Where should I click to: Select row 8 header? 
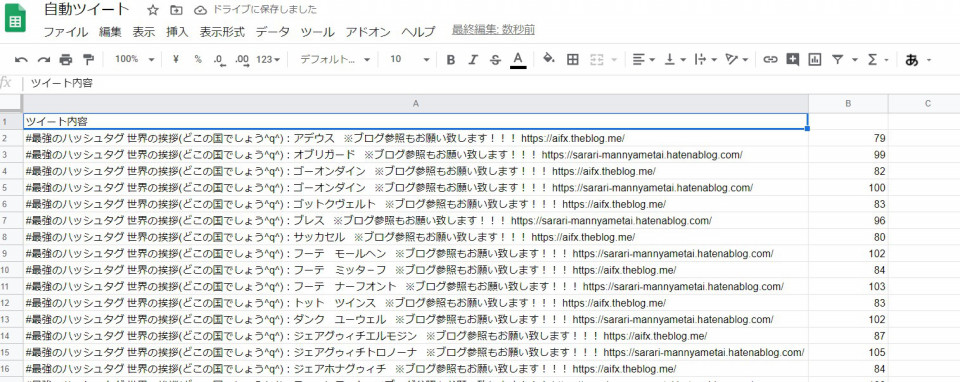point(11,237)
